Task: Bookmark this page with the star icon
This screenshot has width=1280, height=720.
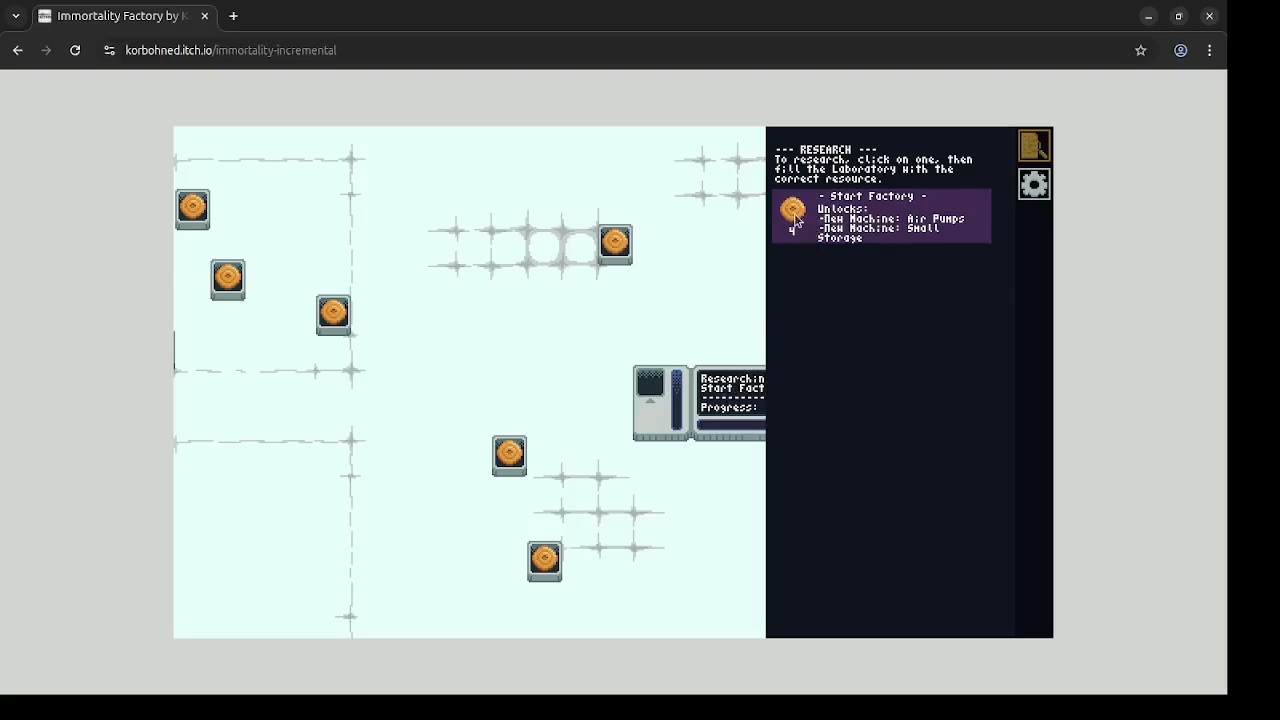Action: [1140, 50]
